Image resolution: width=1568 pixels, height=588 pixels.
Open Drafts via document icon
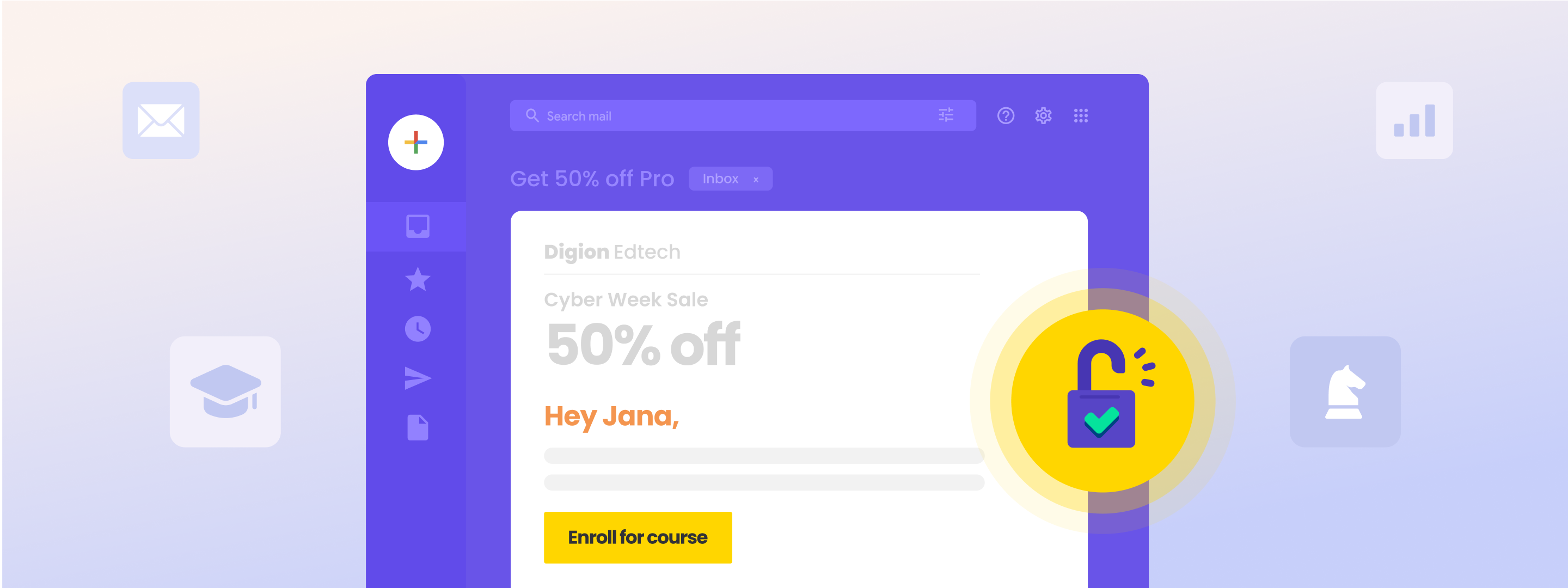click(418, 427)
